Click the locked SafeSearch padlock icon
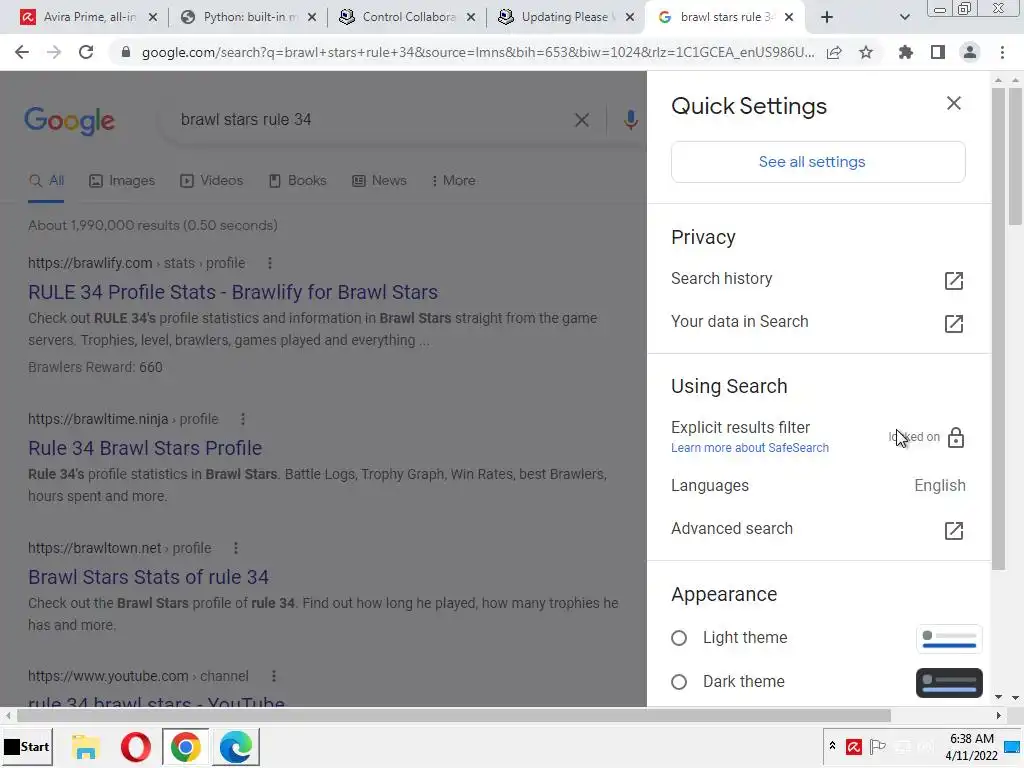1024x768 pixels. pyautogui.click(x=955, y=437)
